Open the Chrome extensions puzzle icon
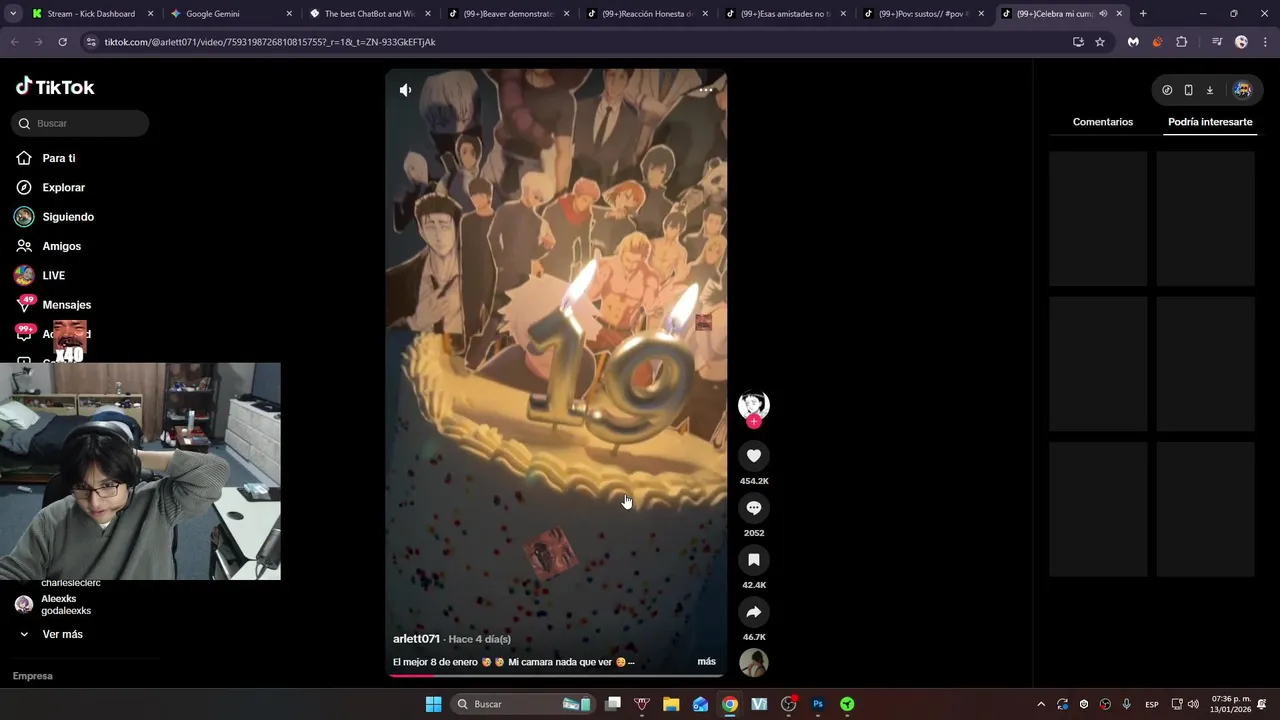The image size is (1280, 720). [1182, 42]
